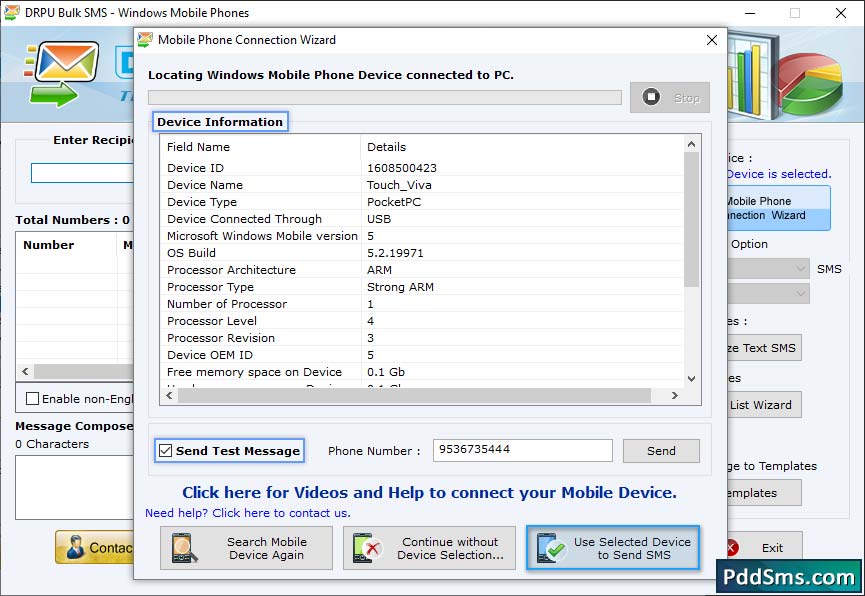Click the horizontal scroll right arrow of the device list
Viewport: 865px width, 596px height.
tap(674, 395)
